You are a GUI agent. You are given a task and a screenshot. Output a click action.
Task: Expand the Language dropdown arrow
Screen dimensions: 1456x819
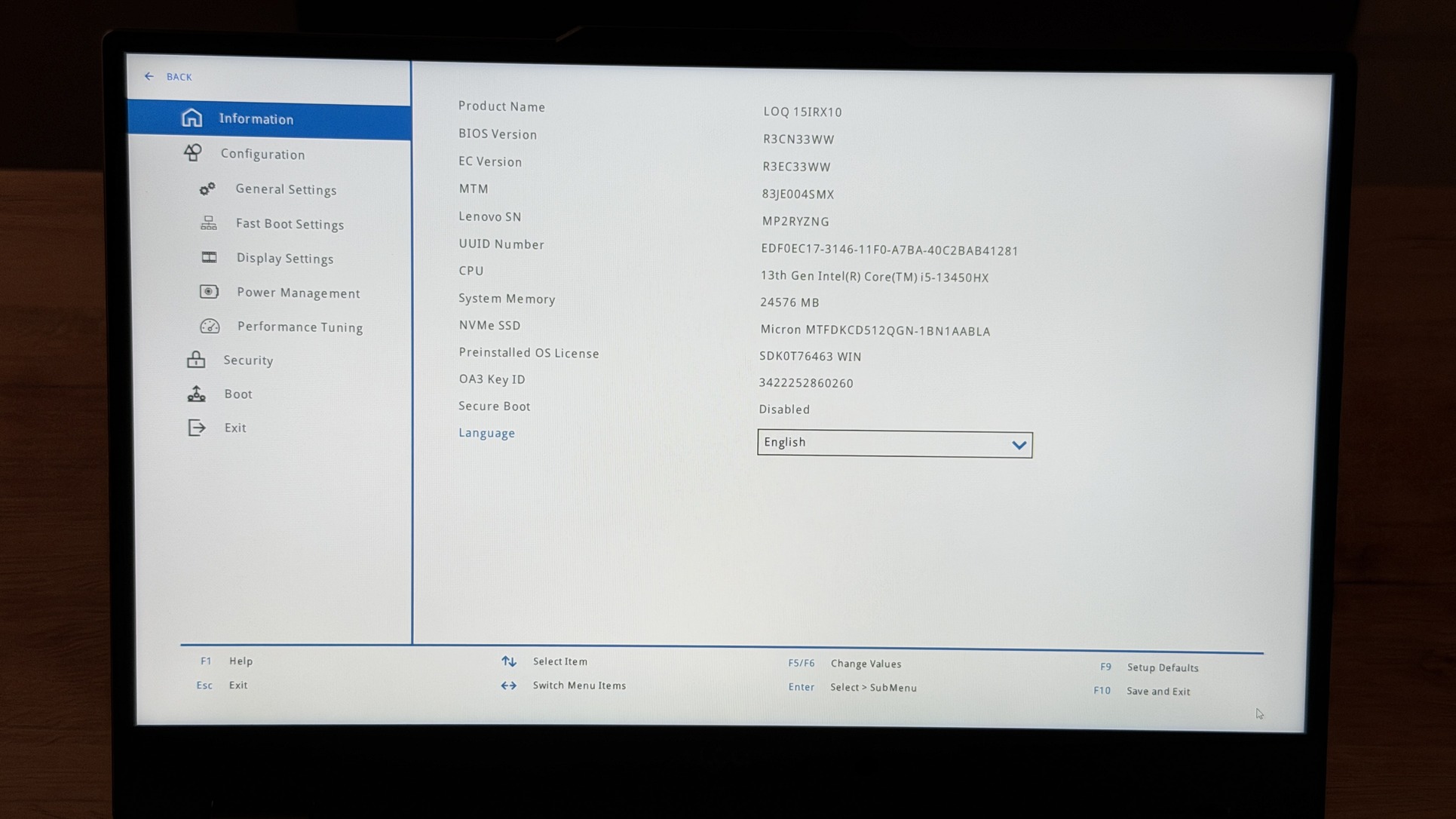1019,444
